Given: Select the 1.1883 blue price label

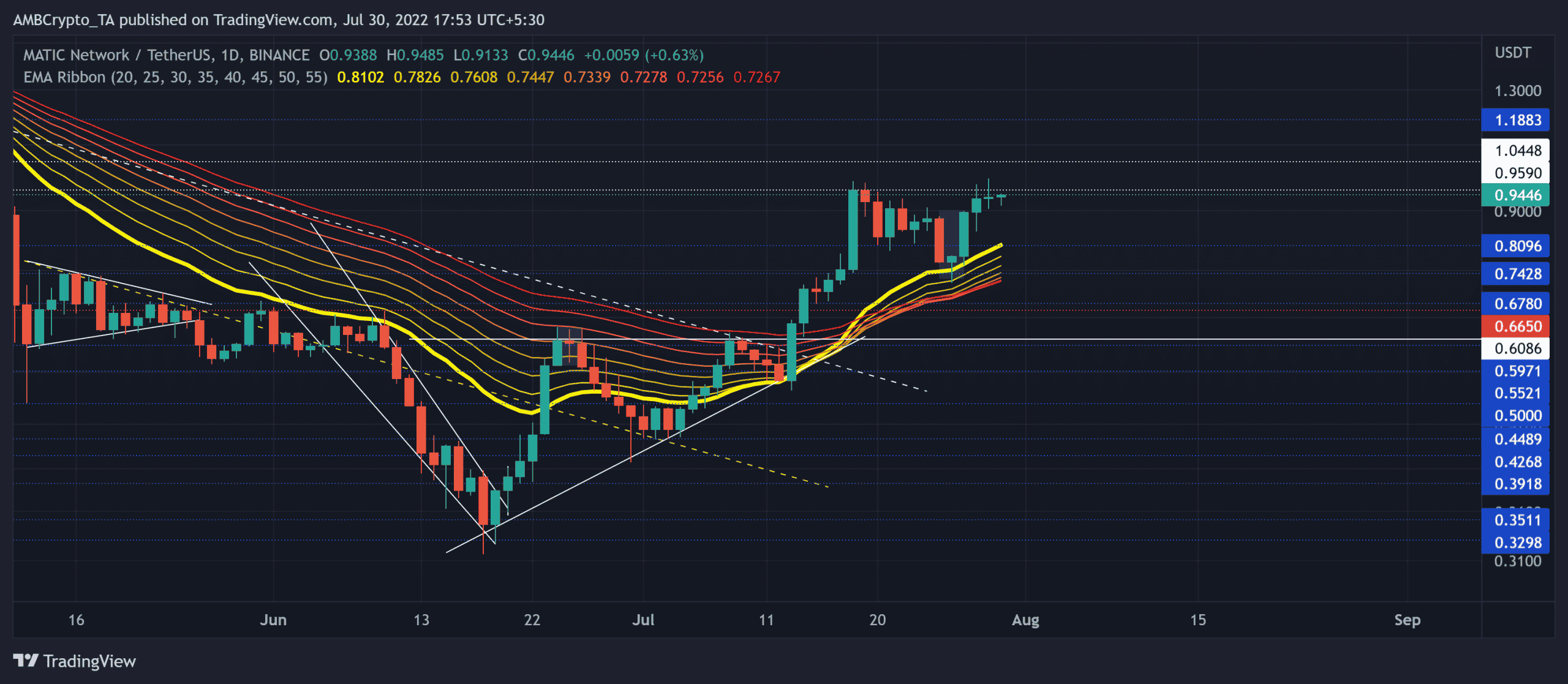Looking at the screenshot, I should tap(1516, 120).
